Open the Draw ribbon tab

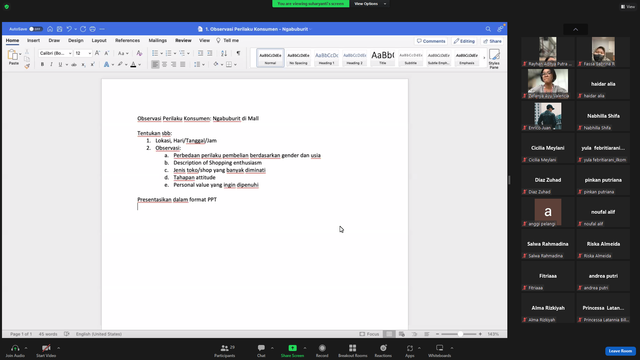(54, 40)
